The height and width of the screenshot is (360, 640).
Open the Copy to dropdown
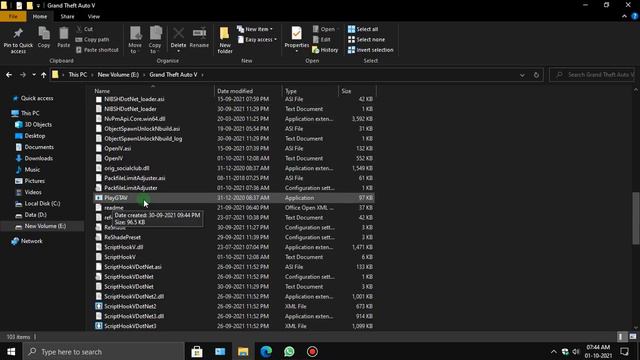point(155,40)
